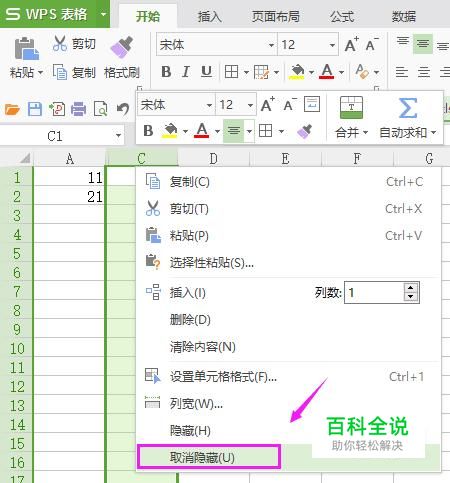Image resolution: width=450 pixels, height=483 pixels.
Task: Switch to the 开始 tab
Action: click(148, 16)
